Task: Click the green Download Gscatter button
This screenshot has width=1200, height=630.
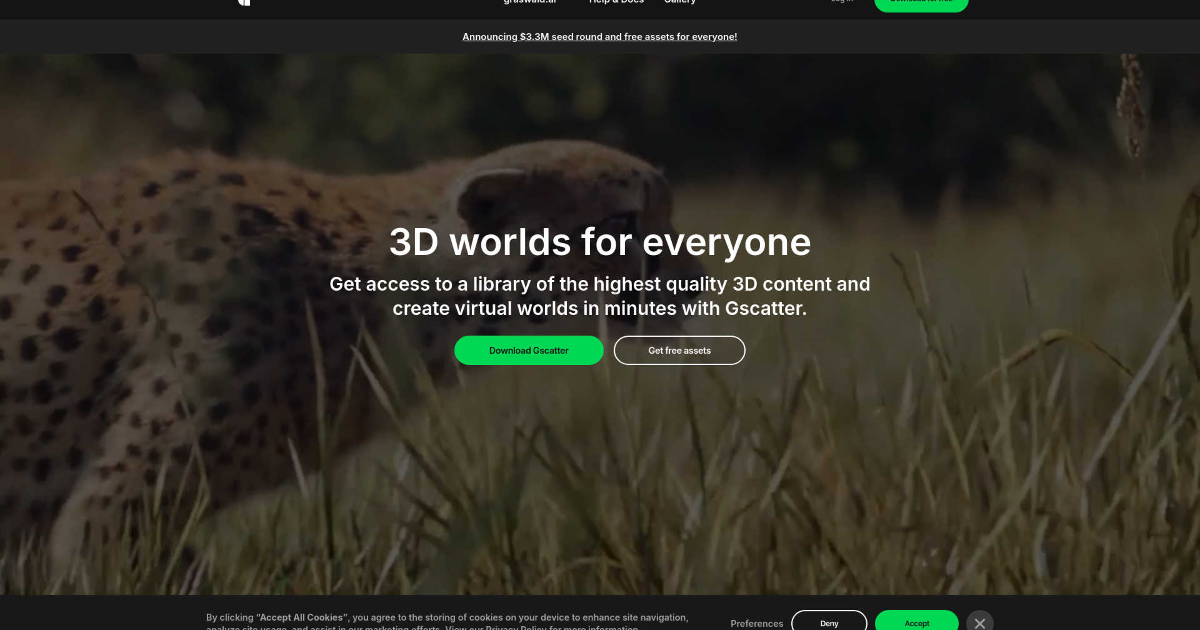Action: [529, 350]
